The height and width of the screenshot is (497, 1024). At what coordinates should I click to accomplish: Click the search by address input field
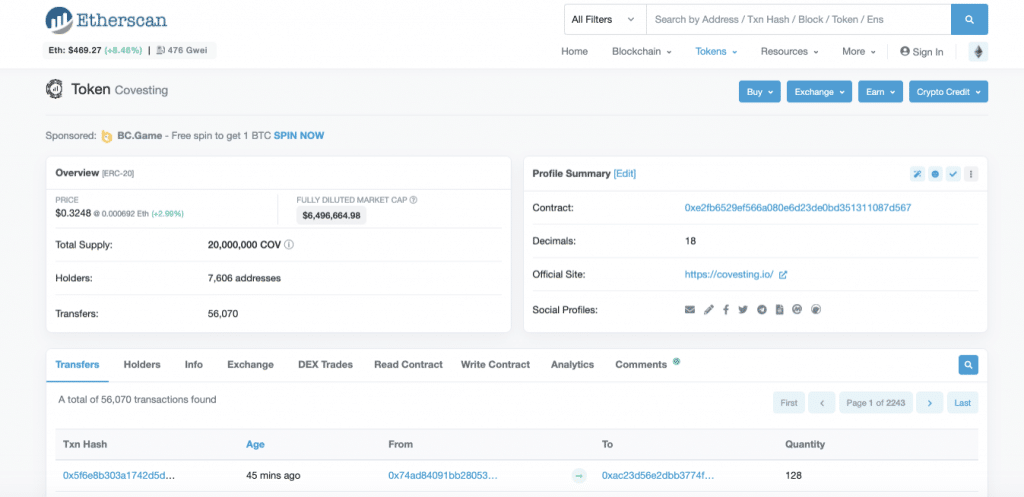pos(798,20)
